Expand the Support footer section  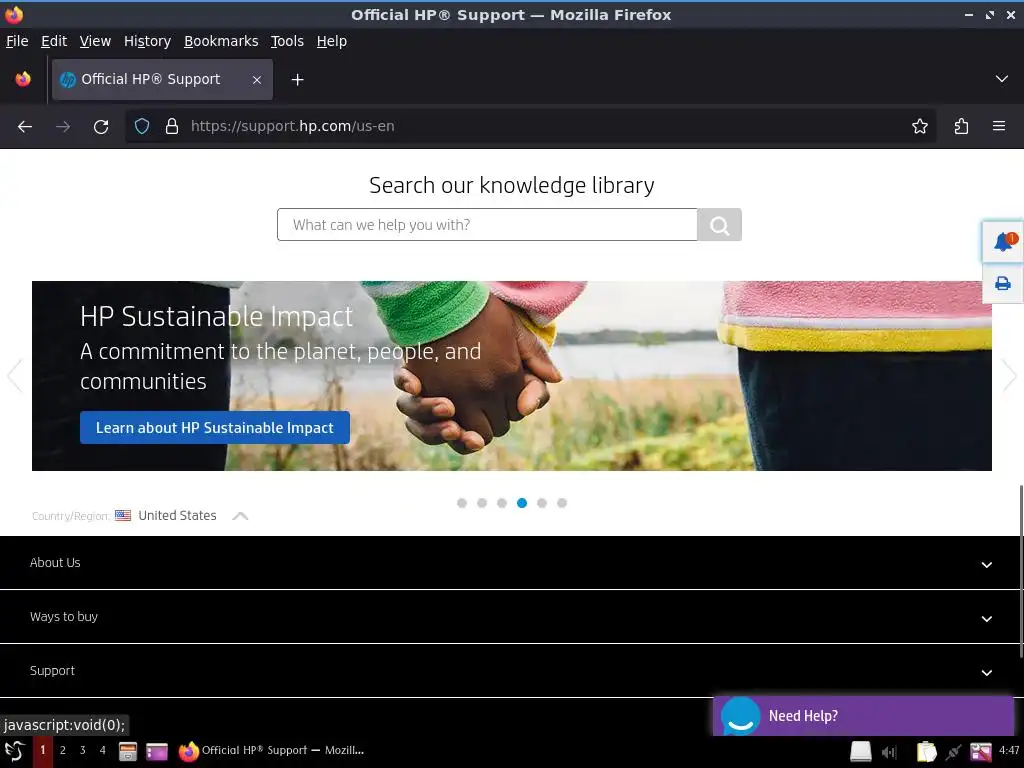511,671
